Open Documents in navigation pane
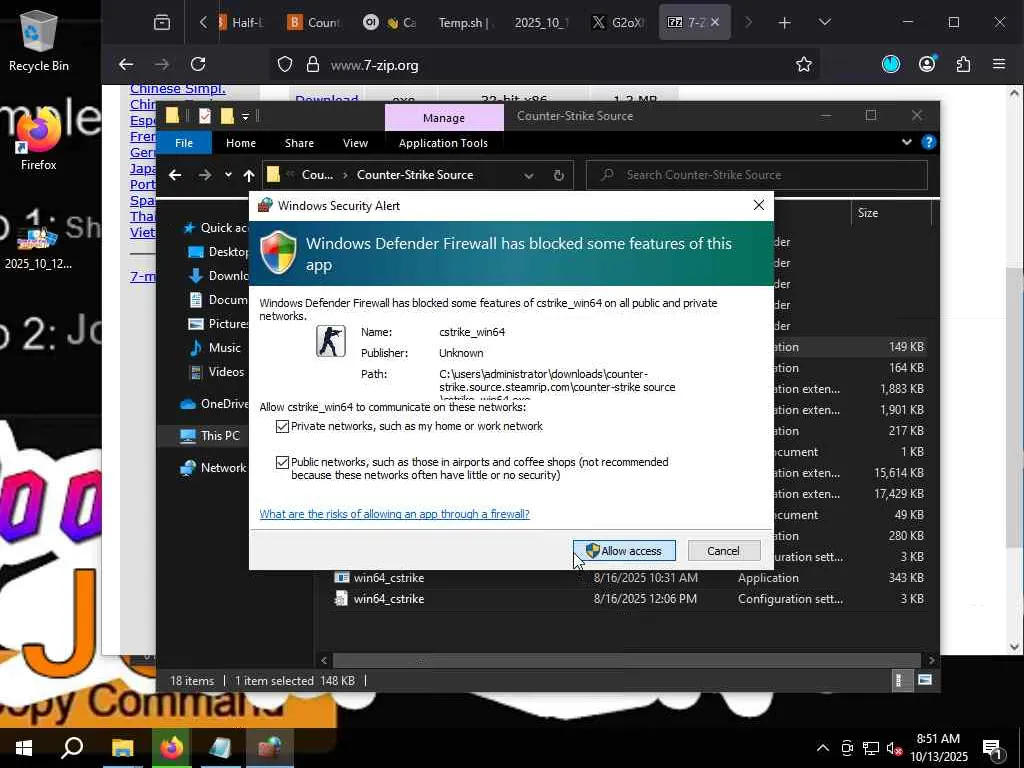The height and width of the screenshot is (768, 1024). click(218, 300)
